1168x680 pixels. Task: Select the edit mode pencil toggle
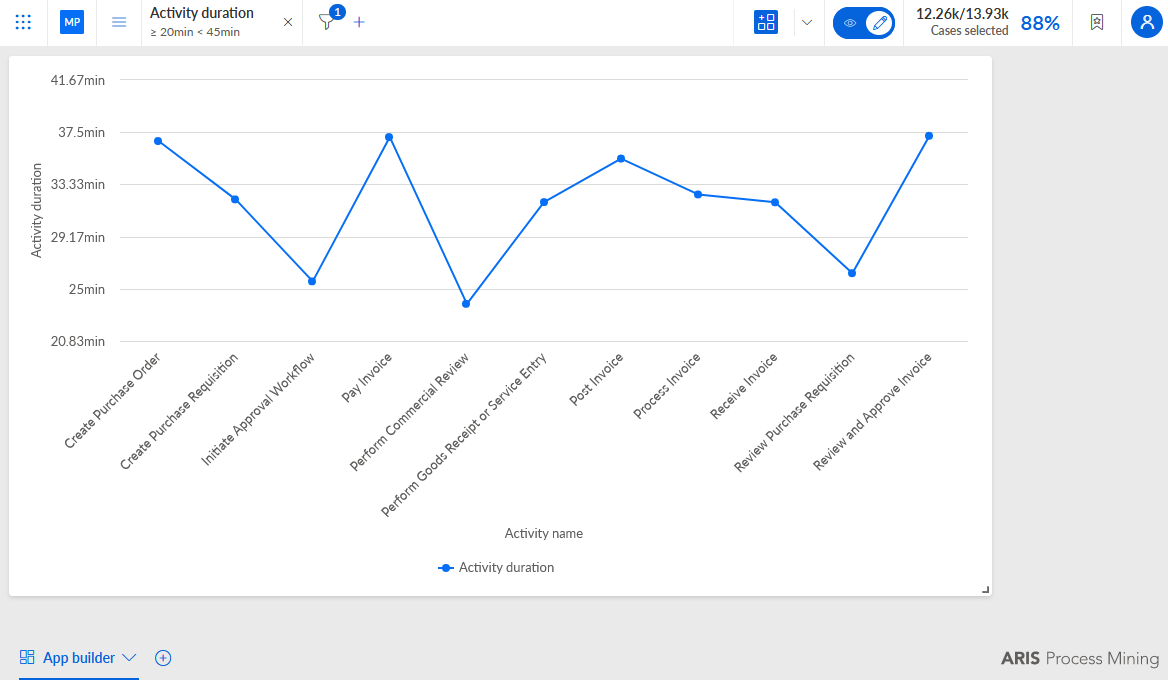880,23
